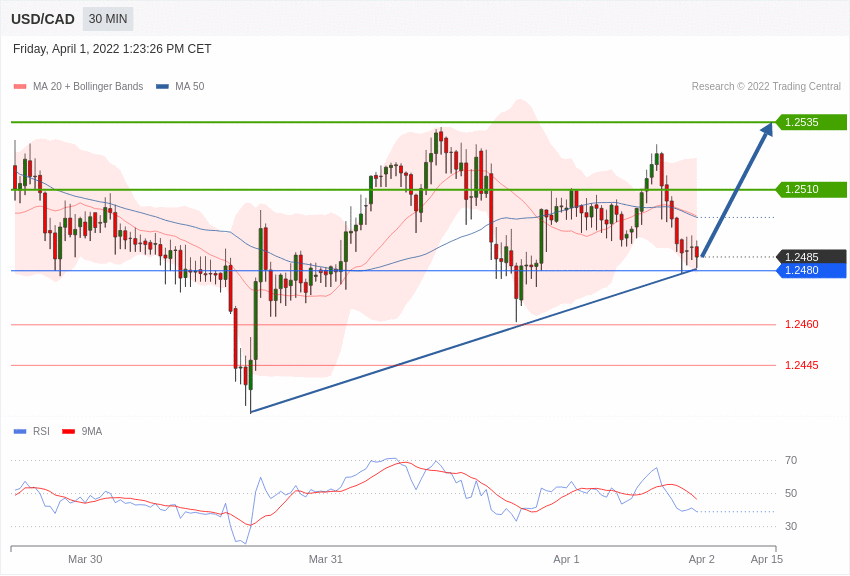The height and width of the screenshot is (576, 850).
Task: Click the red 1.2445 support label
Action: click(x=802, y=365)
